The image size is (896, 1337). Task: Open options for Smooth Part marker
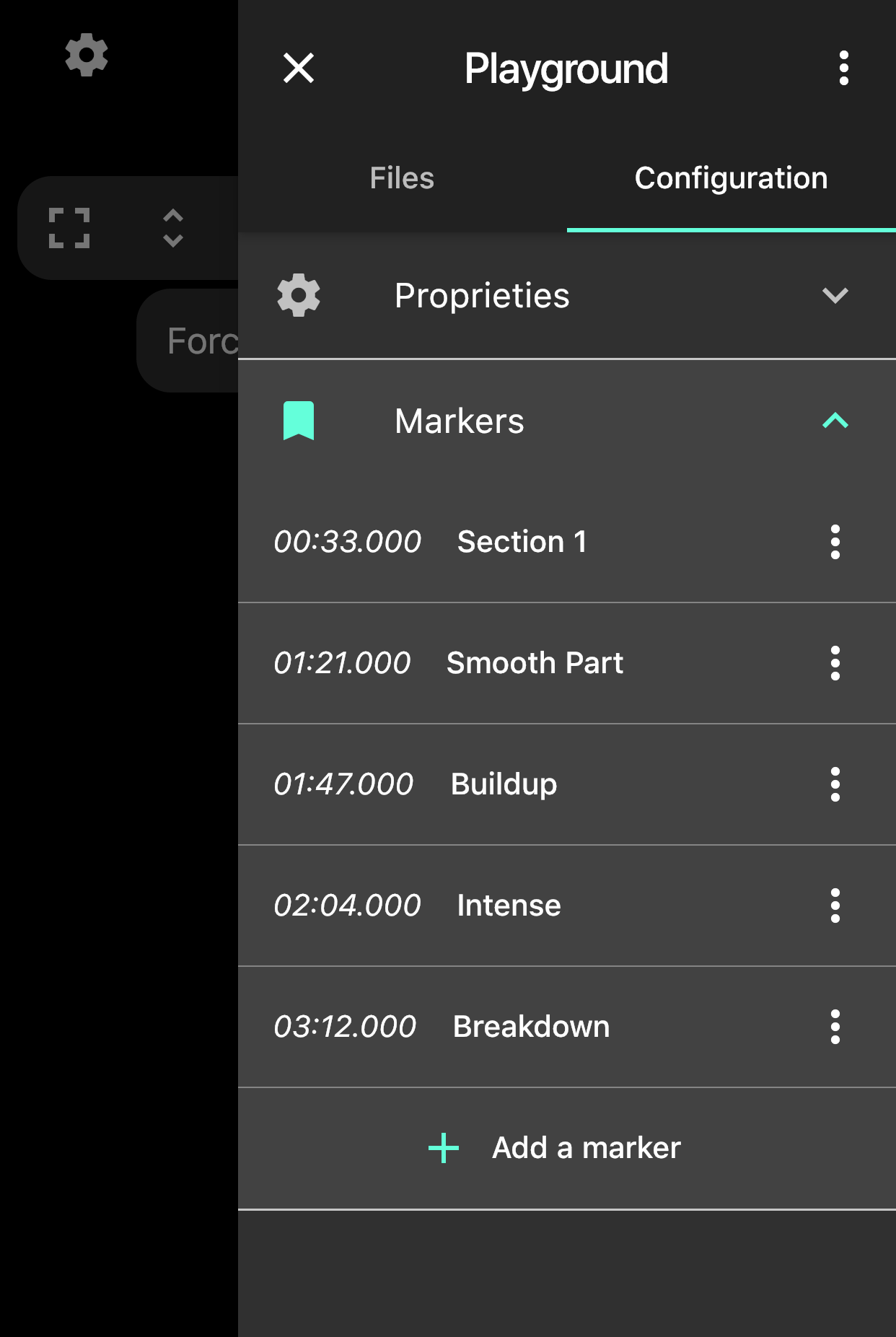tap(835, 663)
